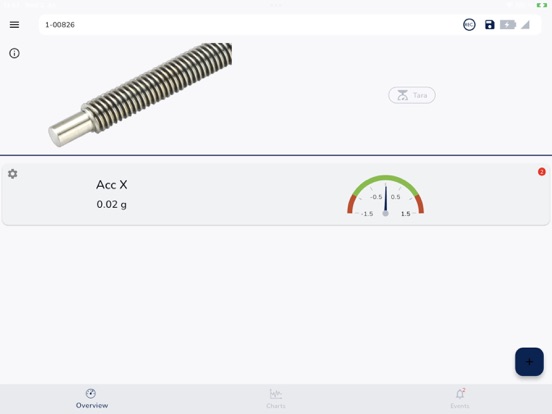
Task: Tap the iOS battery status icon
Action: coord(541,5)
